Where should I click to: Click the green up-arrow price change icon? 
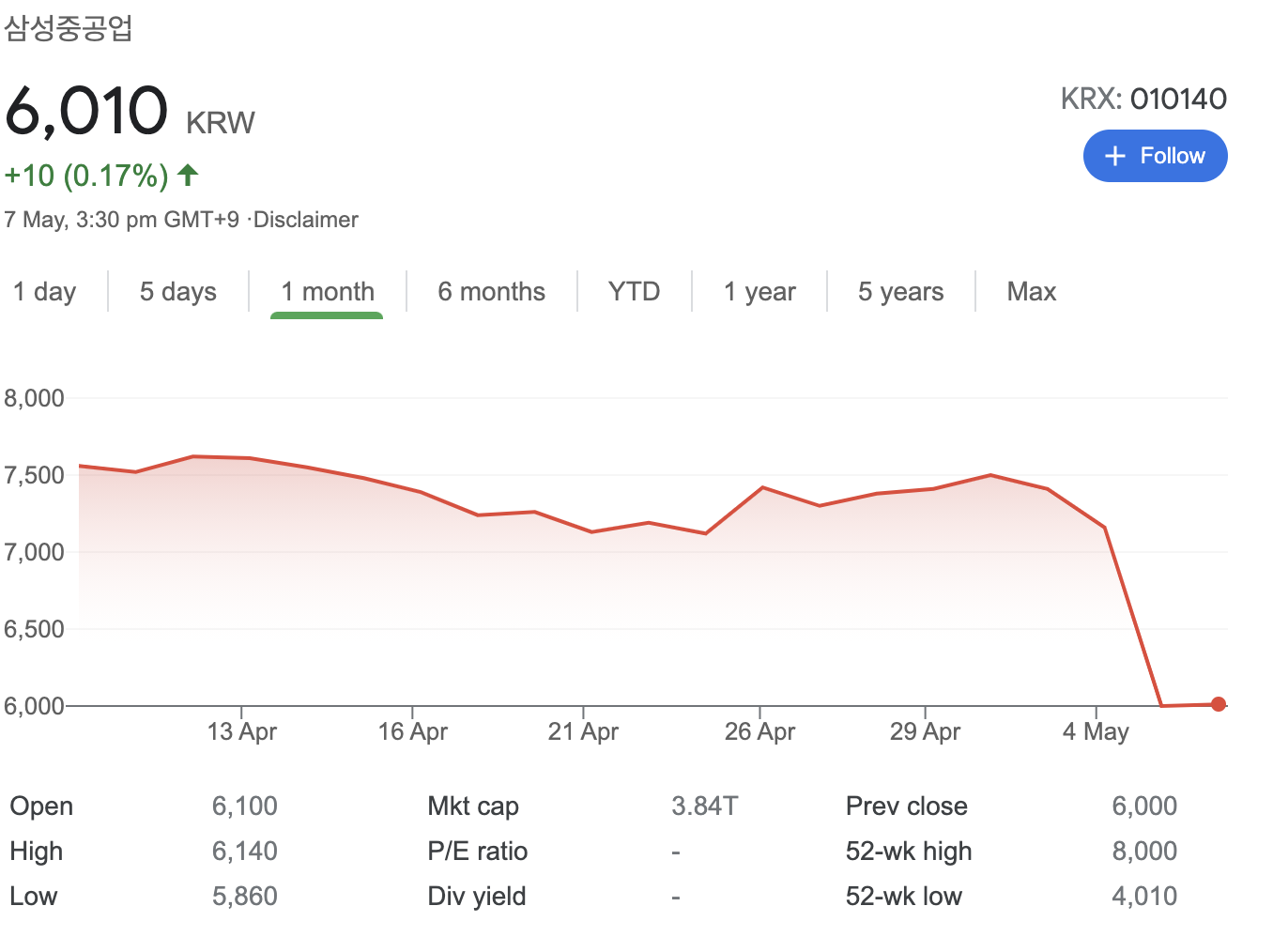(188, 174)
